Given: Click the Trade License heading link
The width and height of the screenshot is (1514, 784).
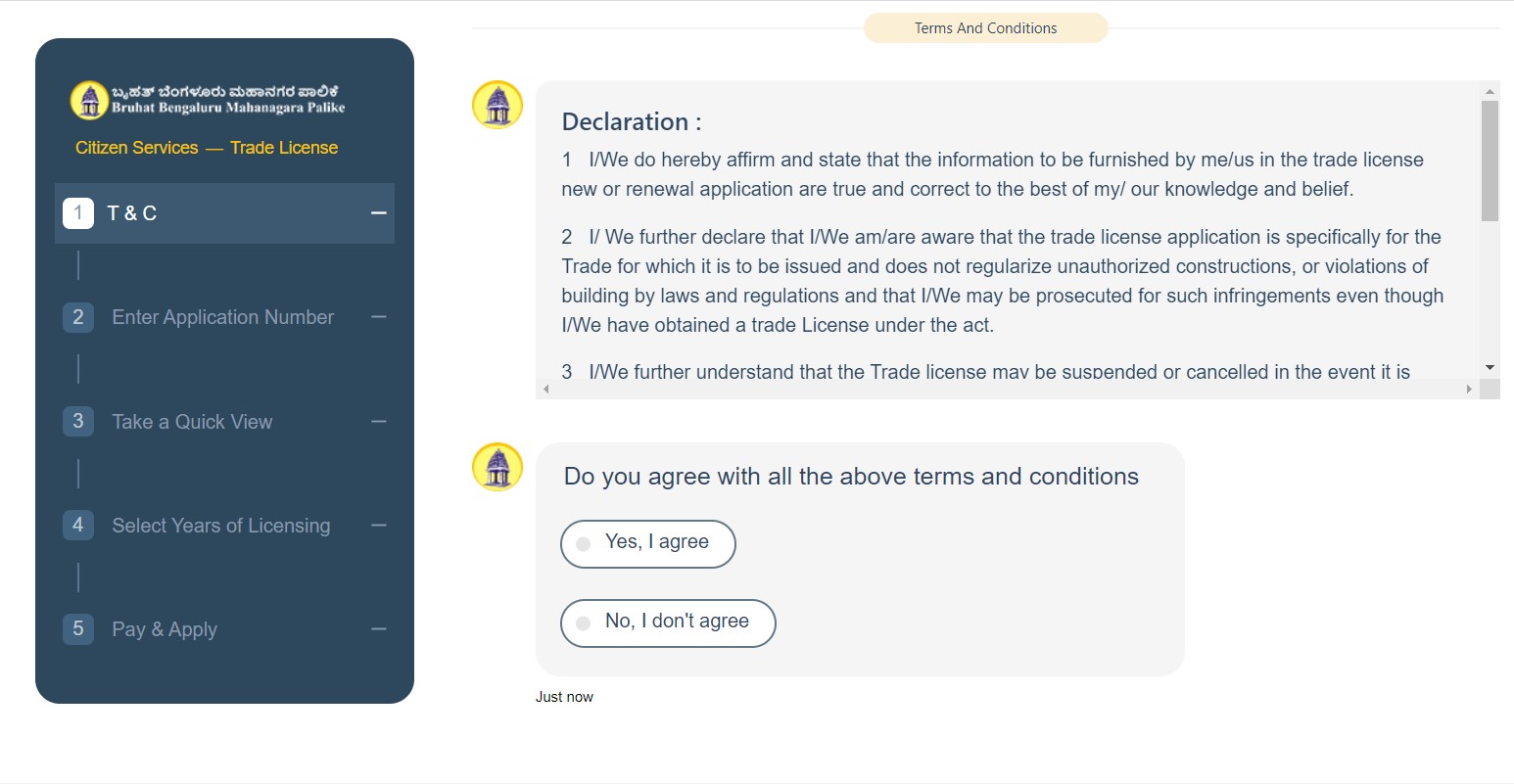Looking at the screenshot, I should click(x=284, y=148).
